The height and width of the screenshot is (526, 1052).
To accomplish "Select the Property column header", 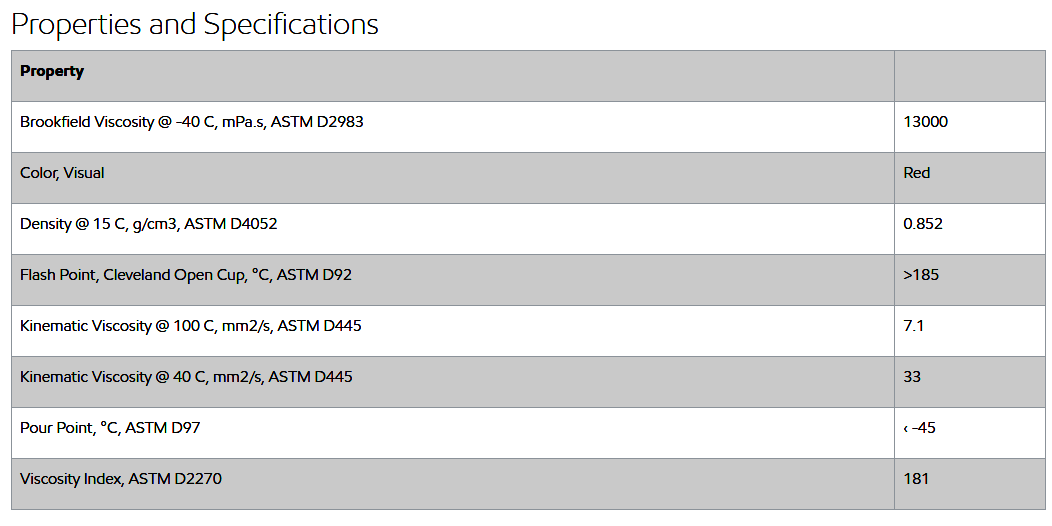I will pyautogui.click(x=52, y=71).
